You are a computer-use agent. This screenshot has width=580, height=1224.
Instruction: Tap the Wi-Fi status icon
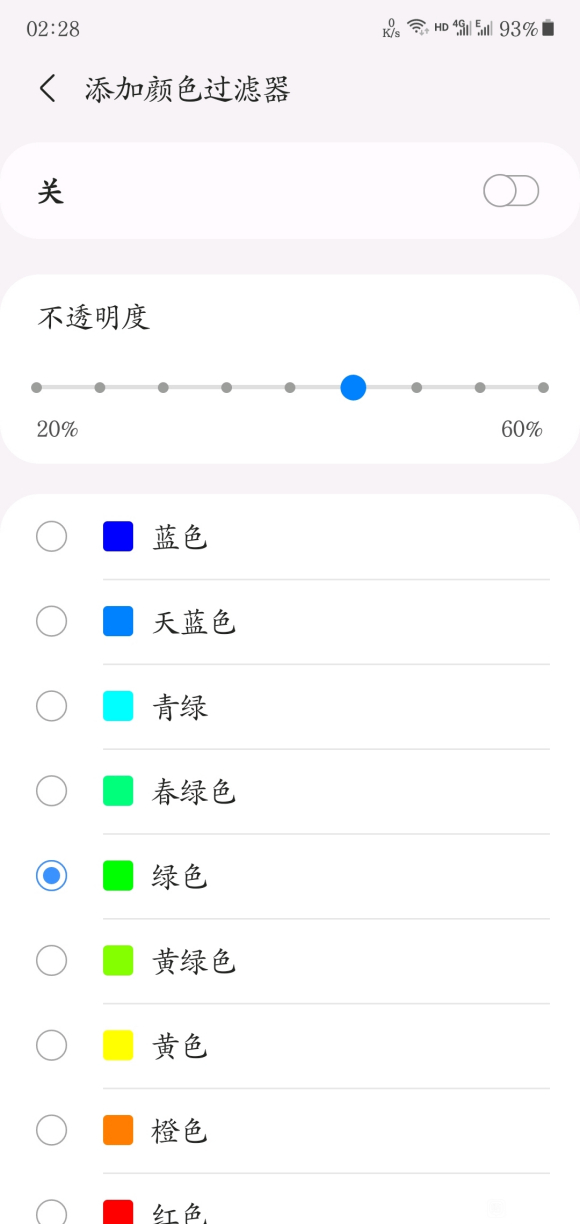click(x=417, y=28)
